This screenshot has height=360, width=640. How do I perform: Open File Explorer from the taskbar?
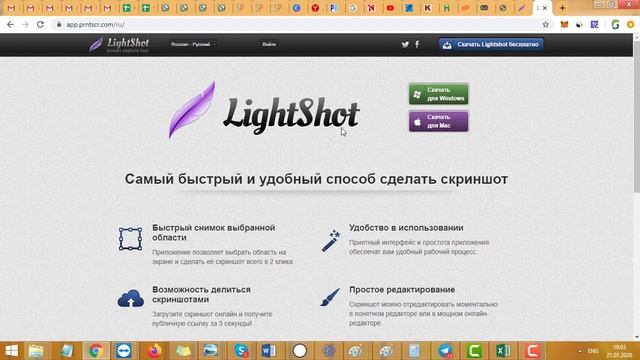coord(36,351)
